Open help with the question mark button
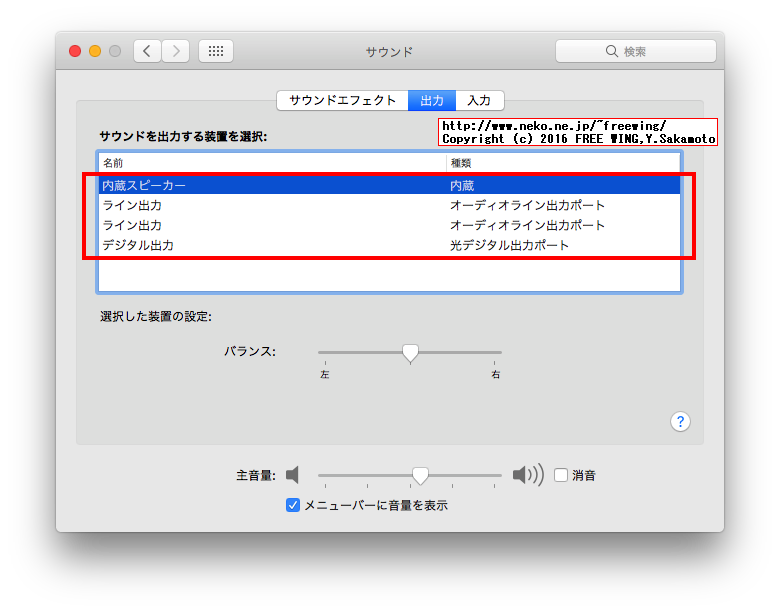 tap(680, 421)
